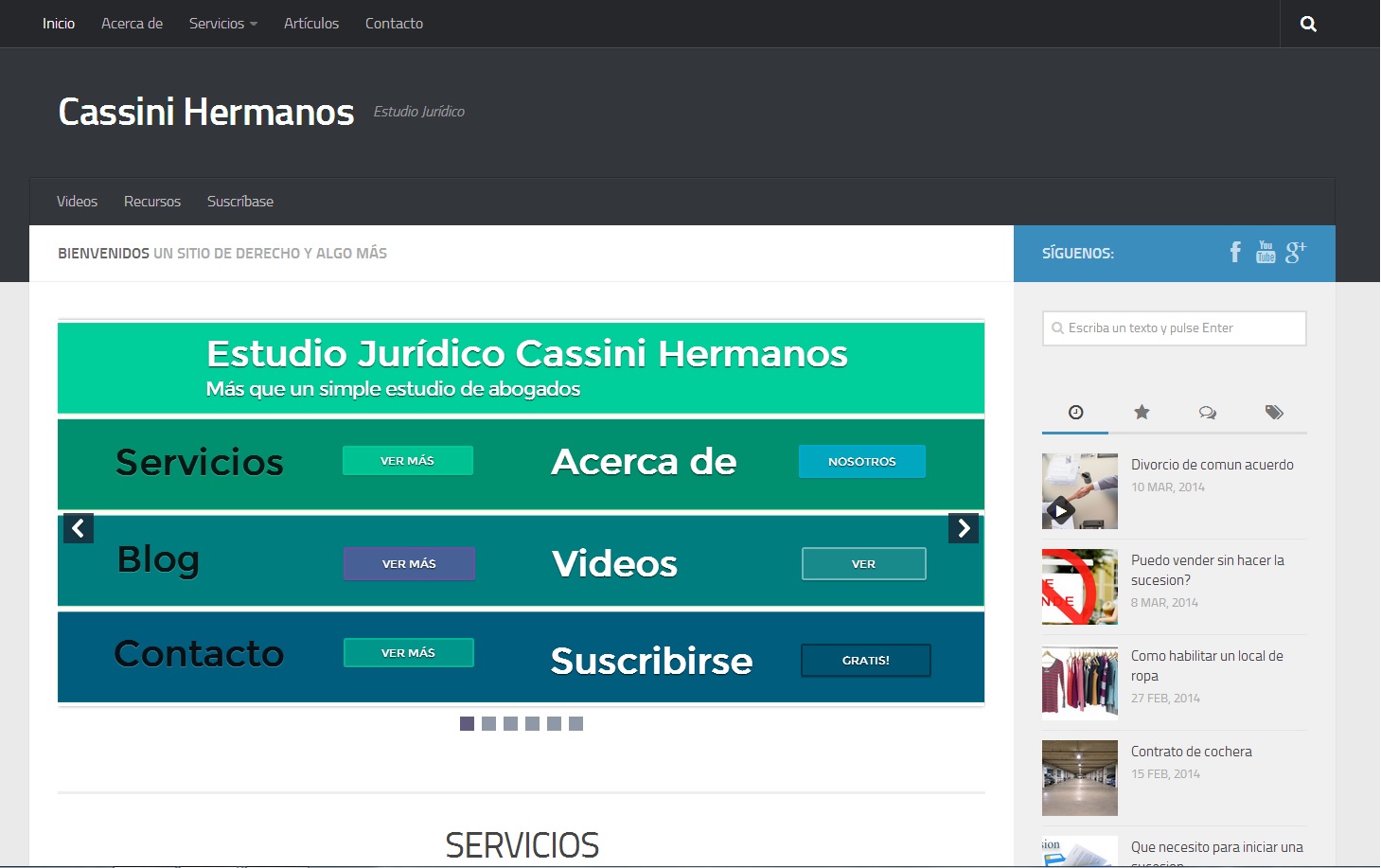Image resolution: width=1381 pixels, height=868 pixels.
Task: Click the date 15 FEB, 2014
Action: click(1165, 774)
